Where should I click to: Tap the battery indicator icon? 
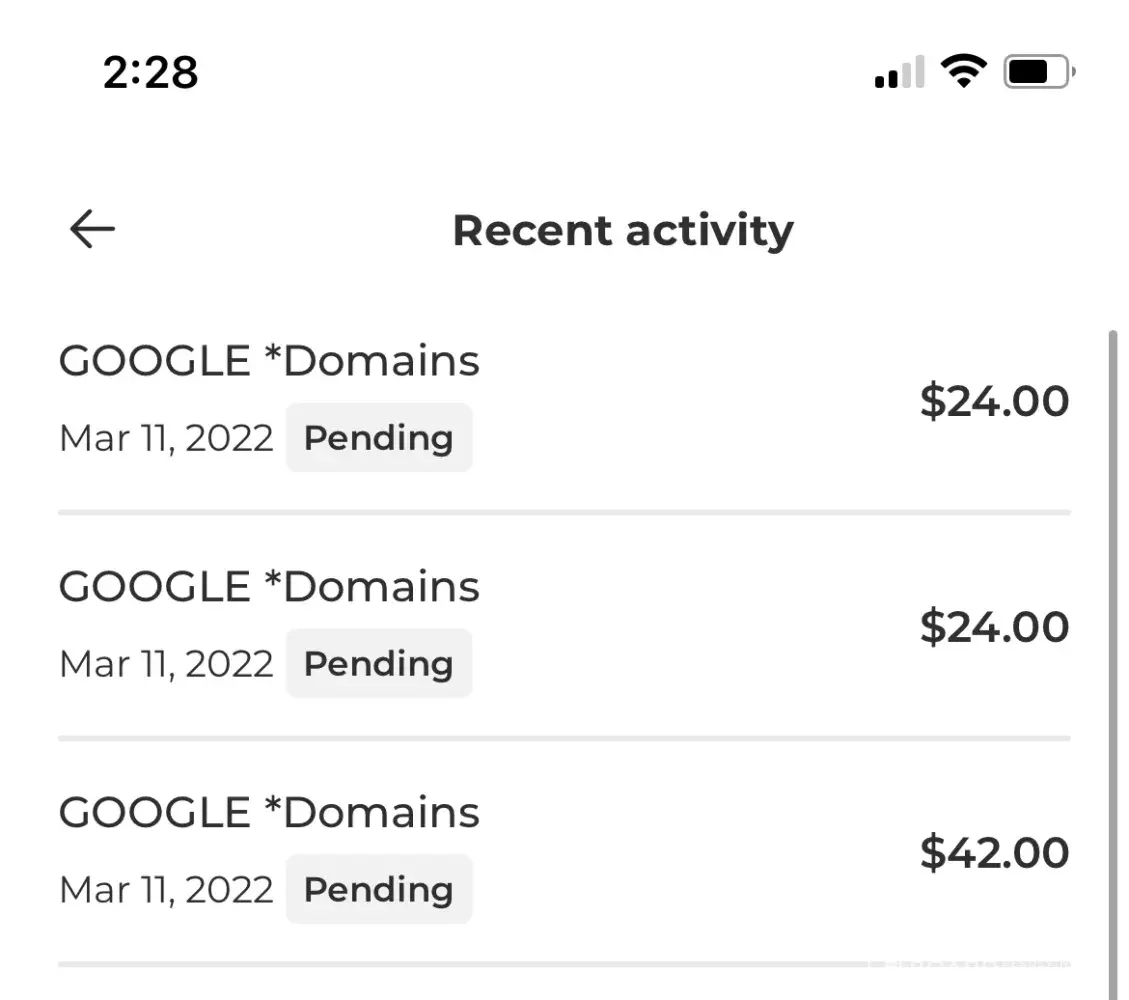point(1039,72)
